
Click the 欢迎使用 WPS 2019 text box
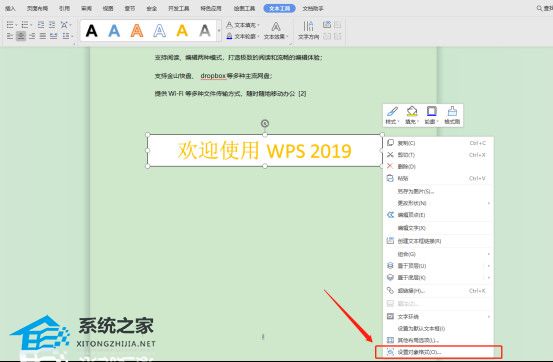click(265, 151)
